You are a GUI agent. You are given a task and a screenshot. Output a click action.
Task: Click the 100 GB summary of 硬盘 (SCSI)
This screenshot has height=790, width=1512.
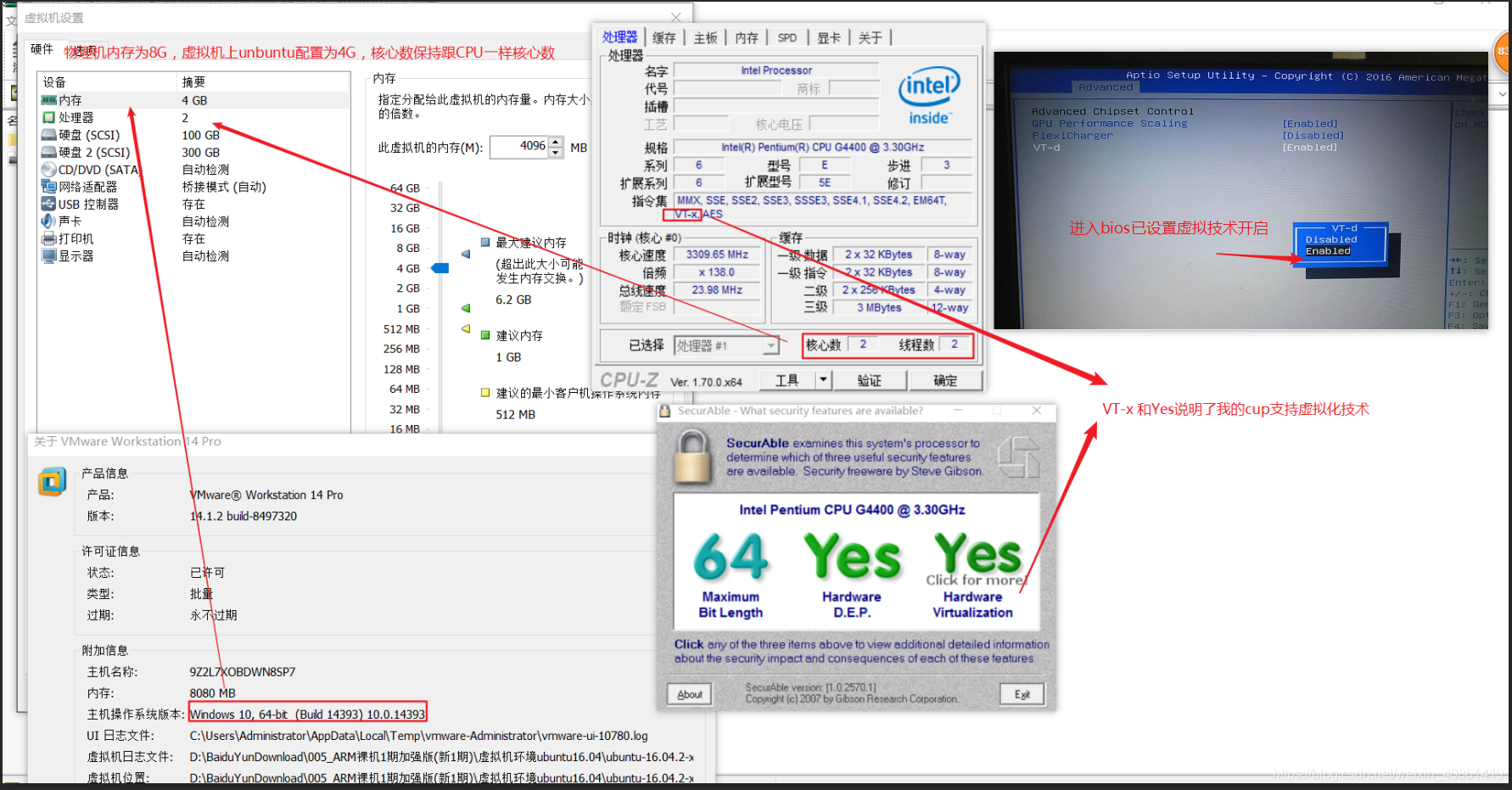[x=200, y=135]
